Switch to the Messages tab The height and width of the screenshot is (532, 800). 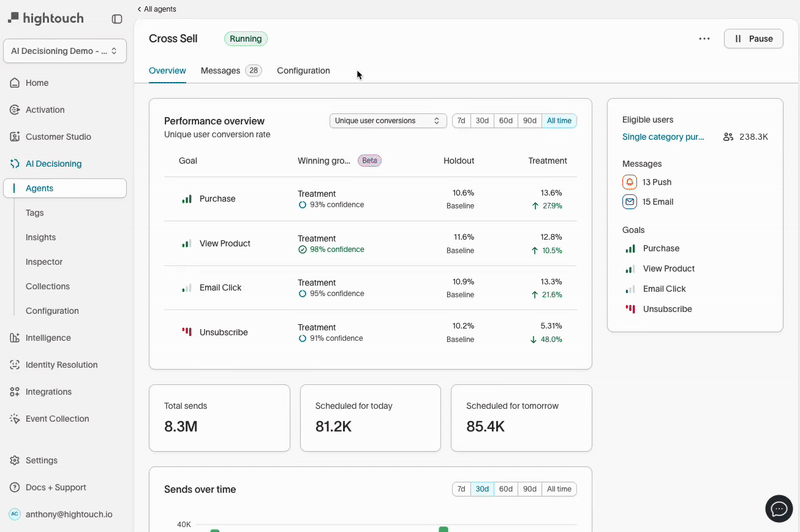tap(221, 71)
